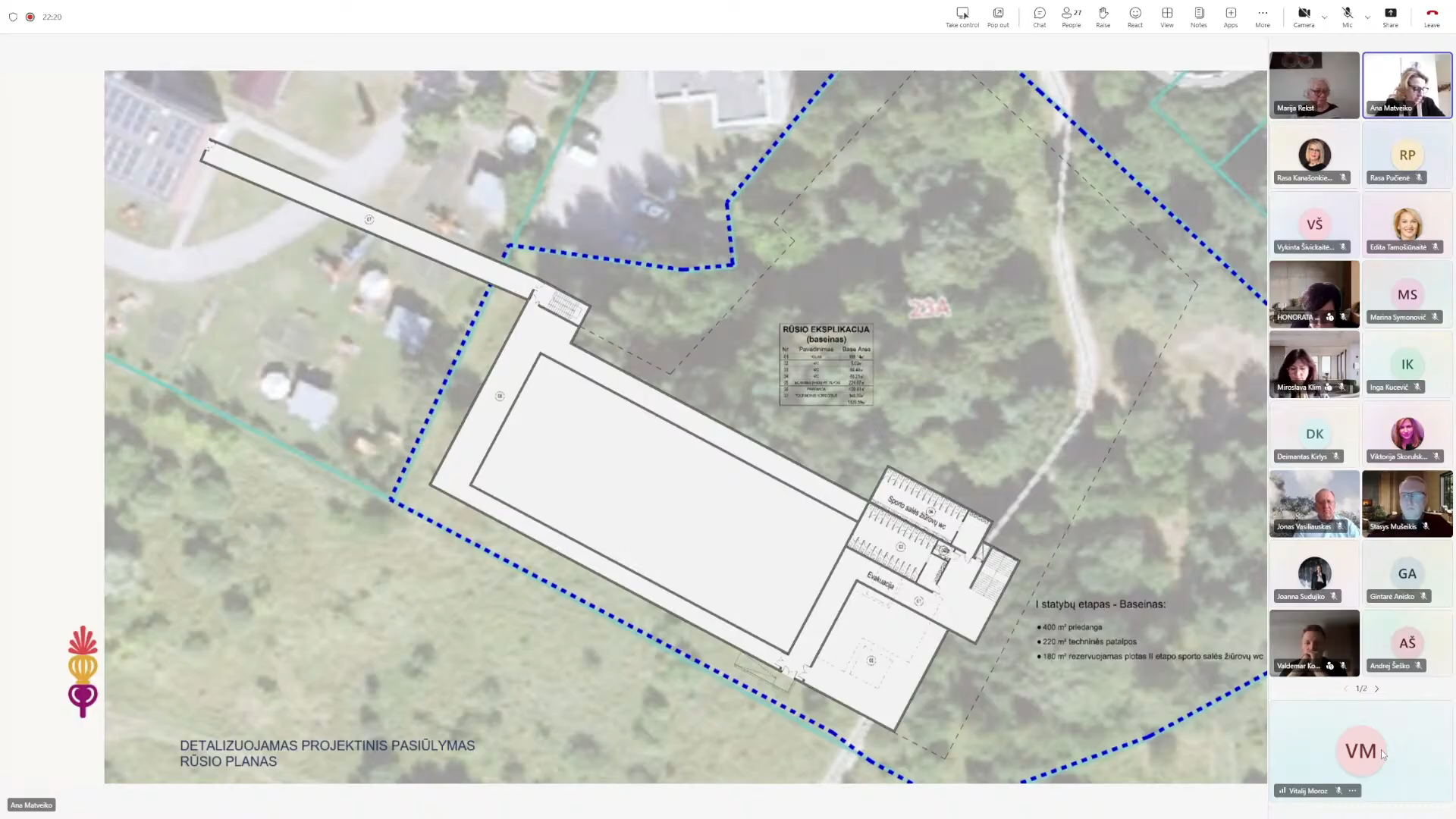Raise your hand
1456x819 pixels.
pos(1103,16)
